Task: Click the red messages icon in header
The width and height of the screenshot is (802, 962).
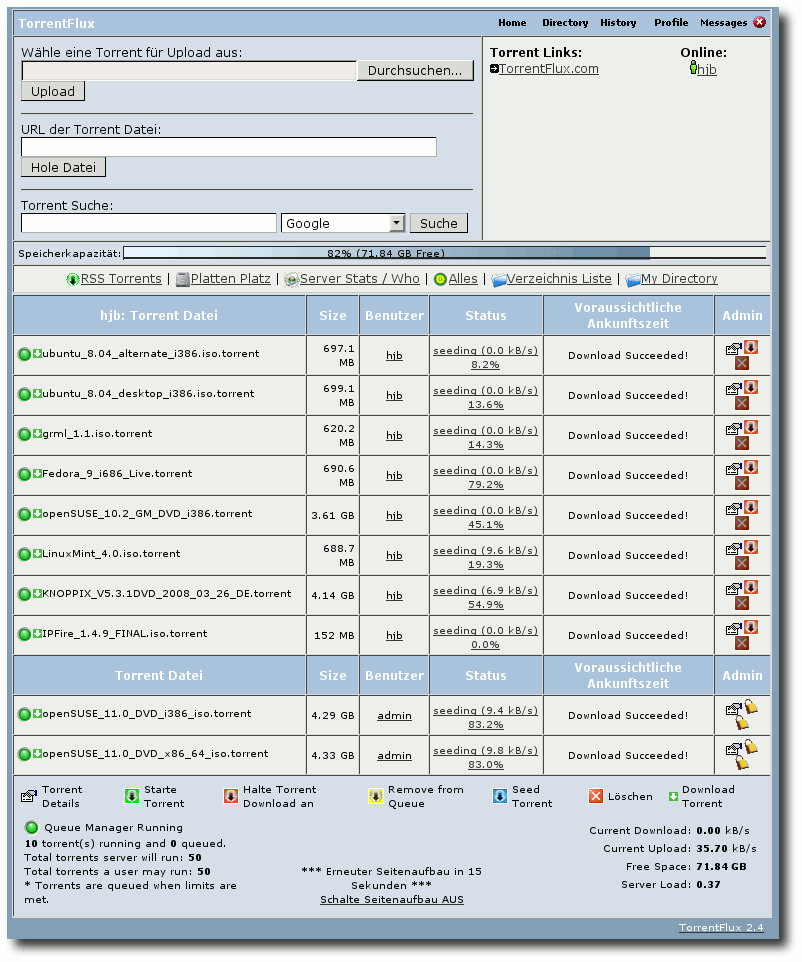Action: (x=760, y=22)
